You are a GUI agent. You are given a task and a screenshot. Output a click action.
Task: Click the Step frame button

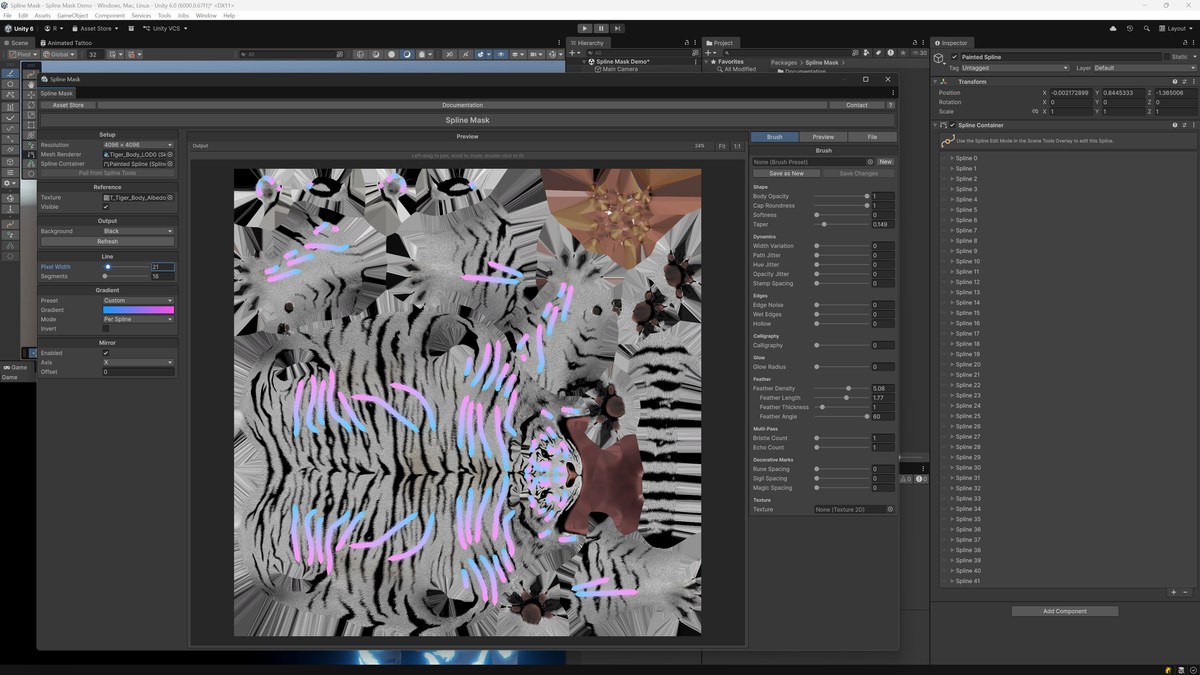click(x=617, y=28)
